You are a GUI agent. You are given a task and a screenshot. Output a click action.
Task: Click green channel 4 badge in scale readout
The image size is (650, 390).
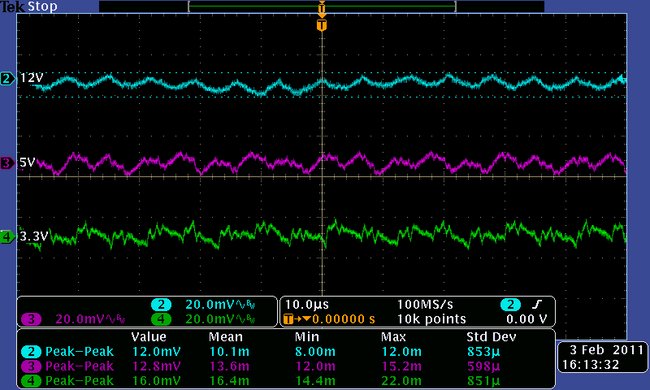click(161, 319)
